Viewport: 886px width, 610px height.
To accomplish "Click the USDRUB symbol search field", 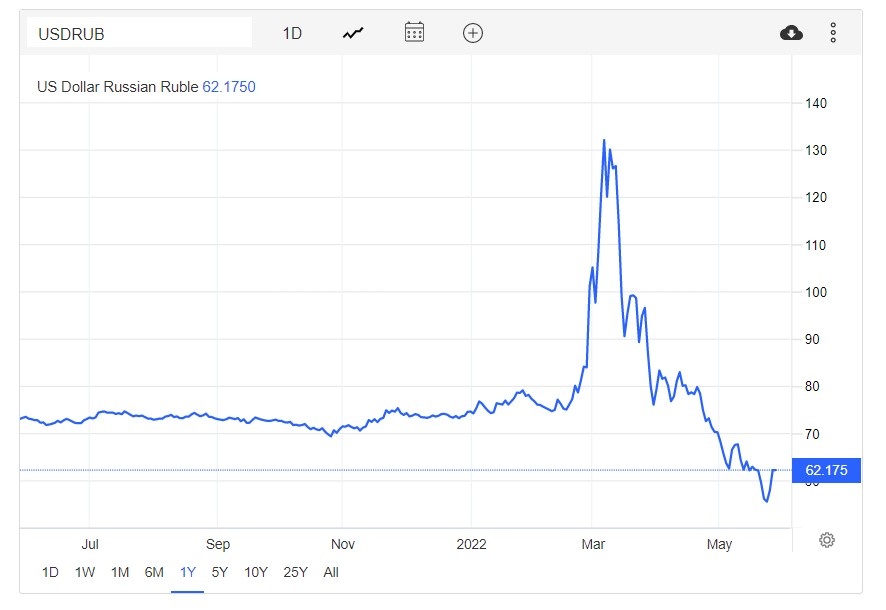I will point(140,33).
